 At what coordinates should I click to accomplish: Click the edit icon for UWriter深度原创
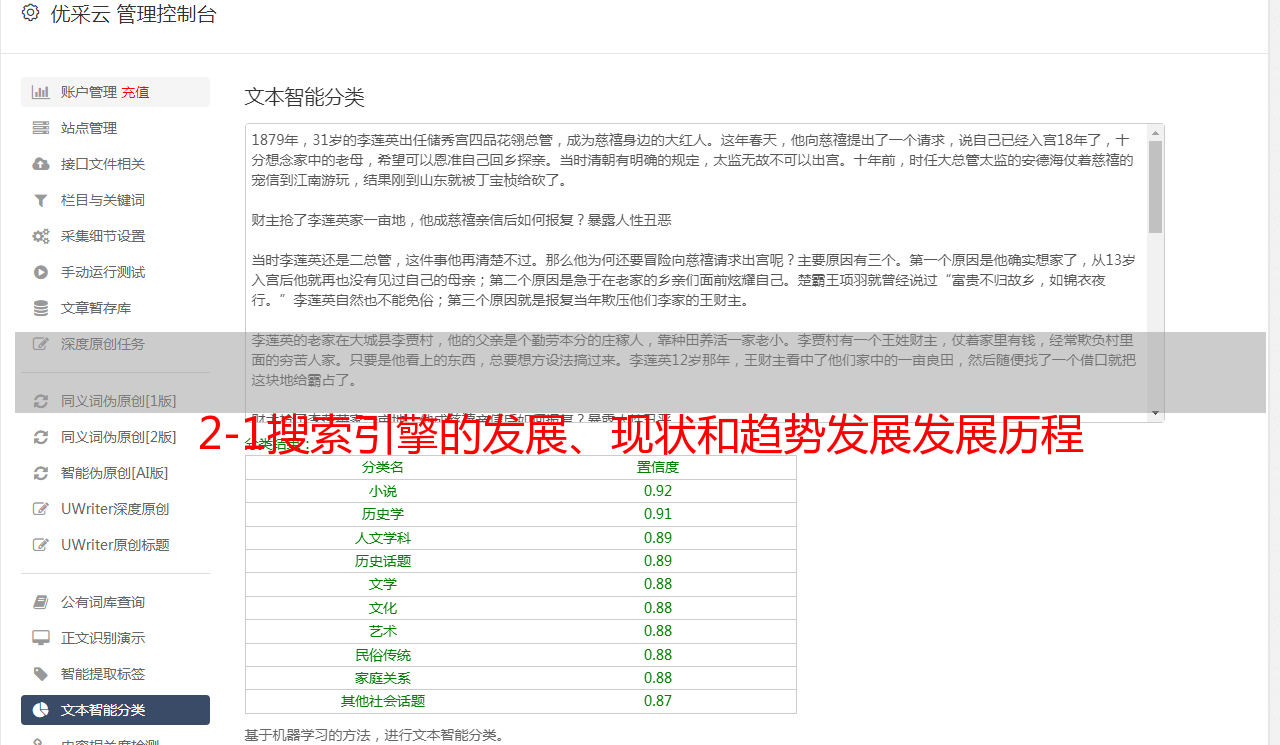(x=41, y=509)
